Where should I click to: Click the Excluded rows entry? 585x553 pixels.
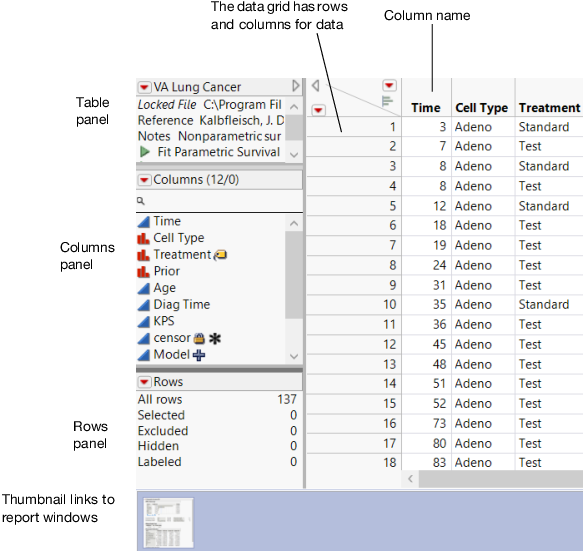point(218,431)
